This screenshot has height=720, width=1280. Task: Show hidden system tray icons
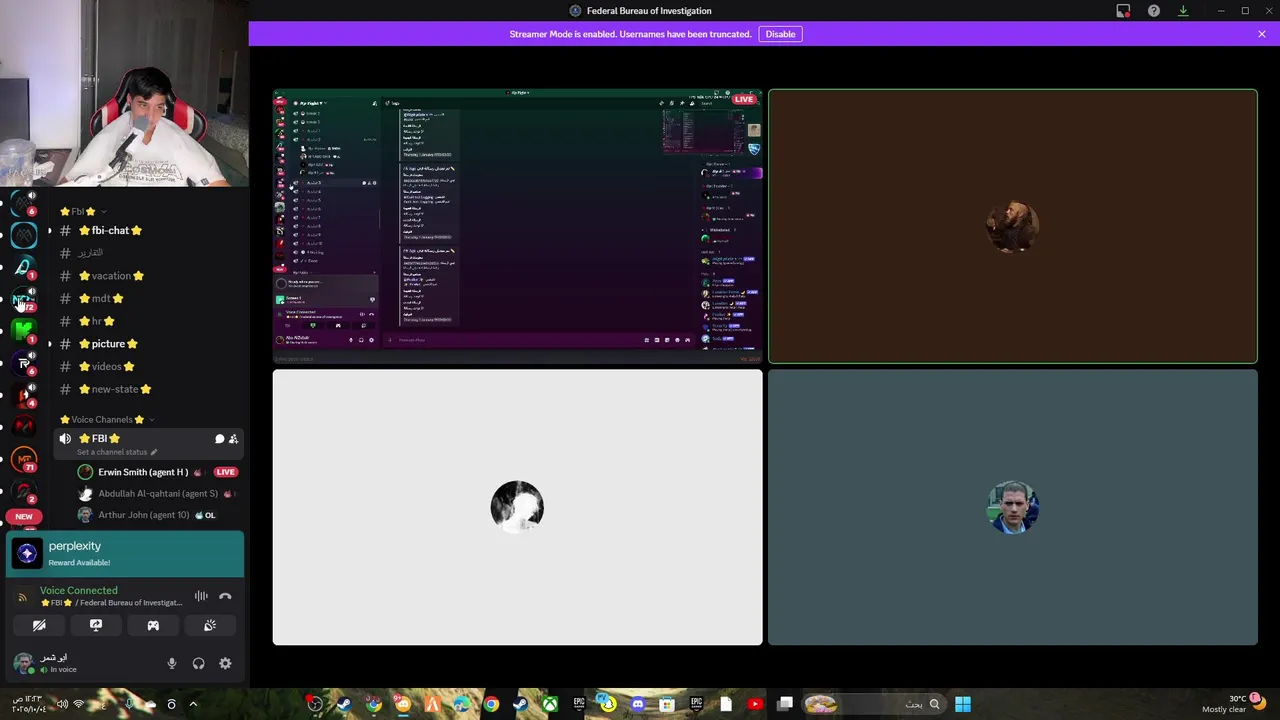click(193, 704)
